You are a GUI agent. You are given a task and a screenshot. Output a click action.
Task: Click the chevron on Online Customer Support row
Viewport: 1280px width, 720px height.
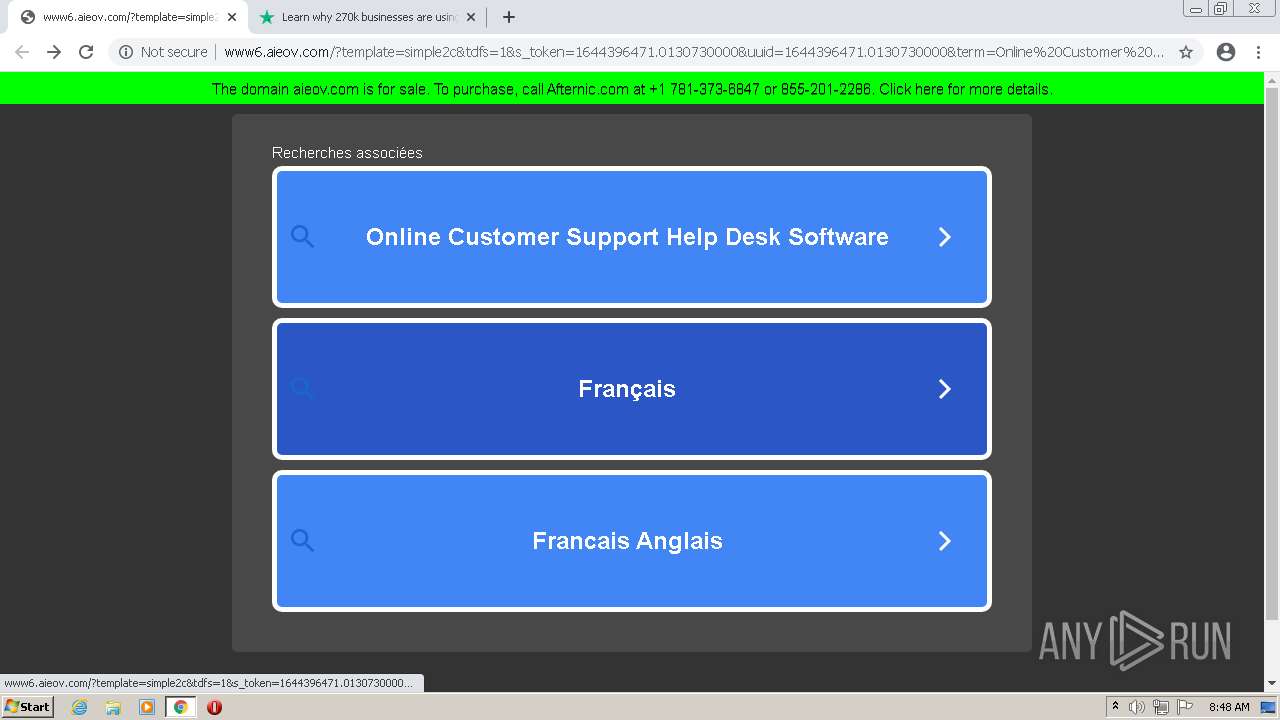[944, 237]
